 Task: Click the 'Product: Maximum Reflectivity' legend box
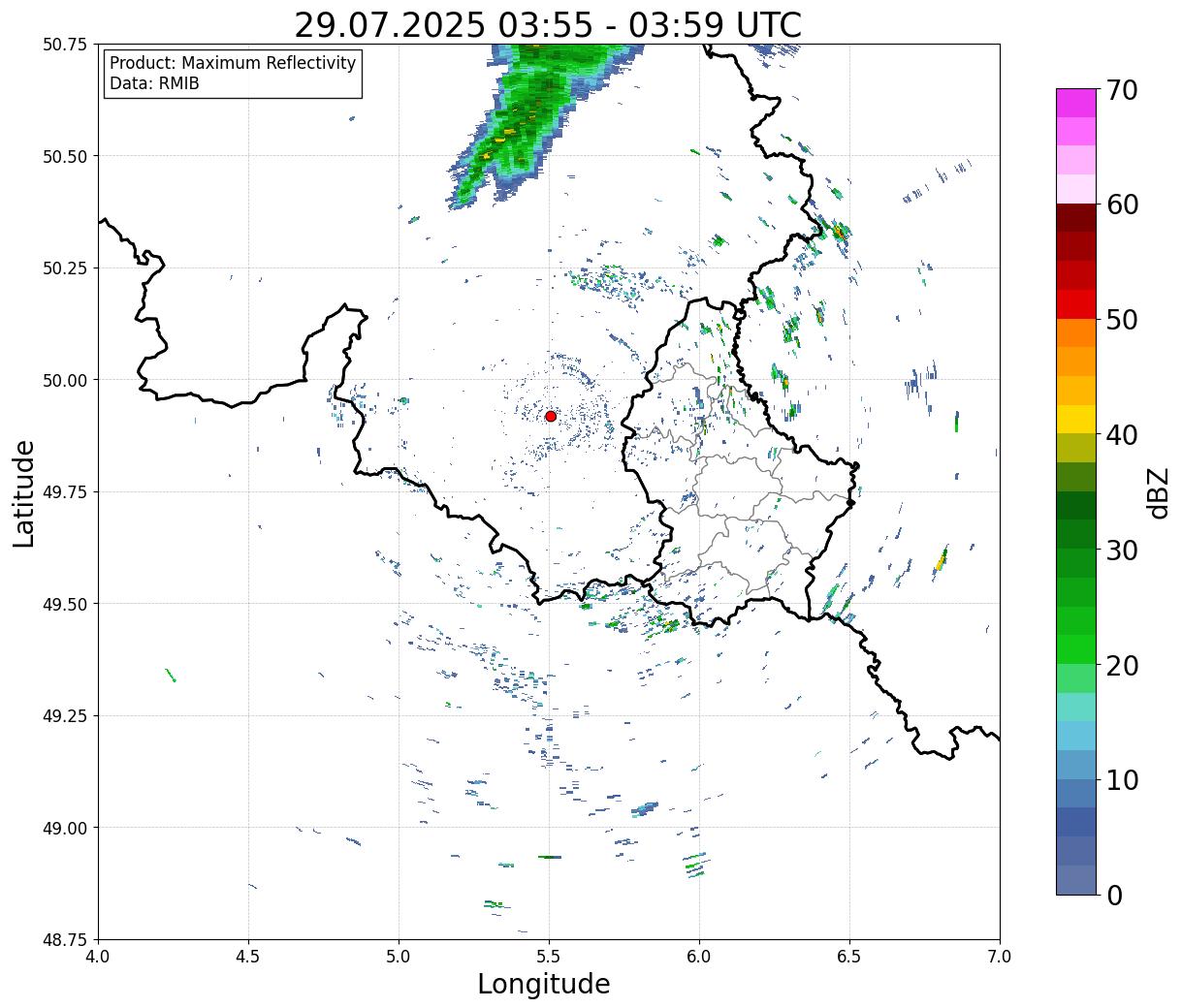point(233,74)
